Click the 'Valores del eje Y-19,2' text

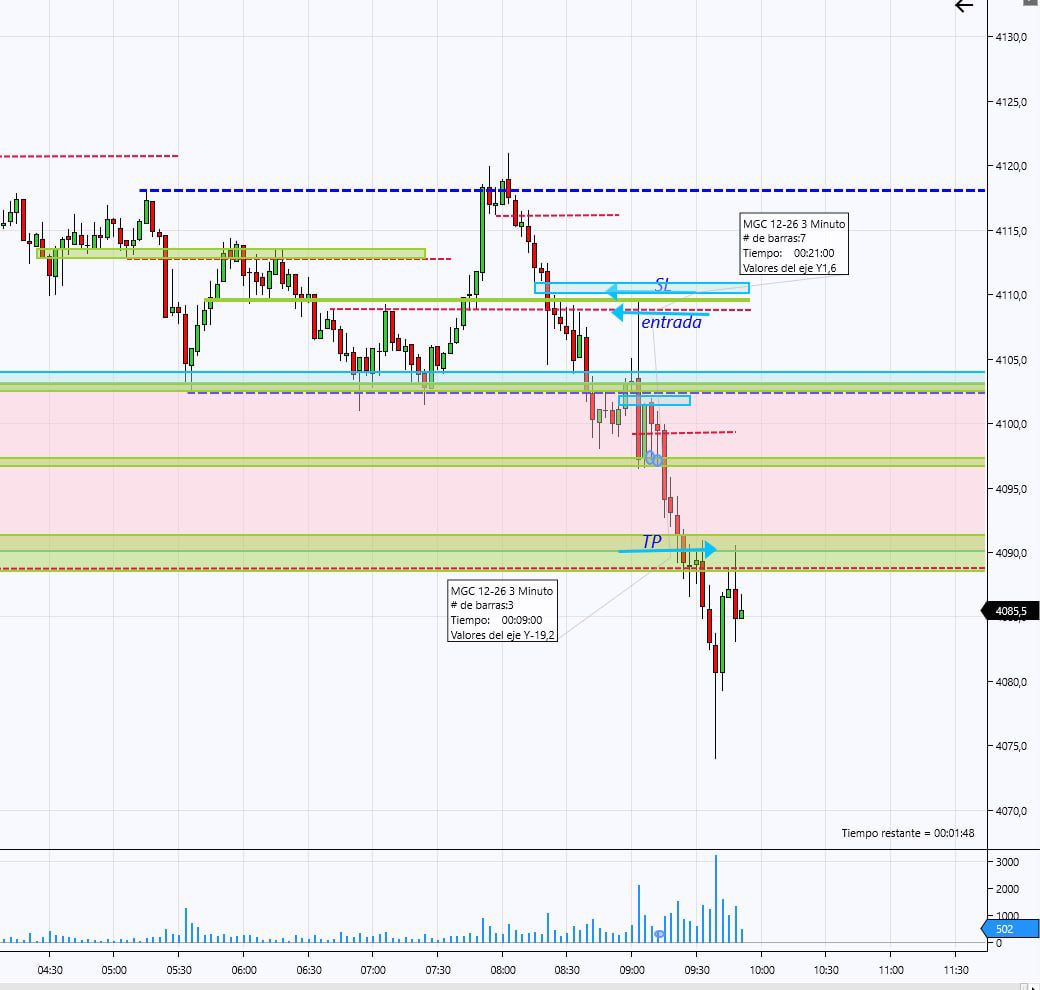[x=502, y=635]
